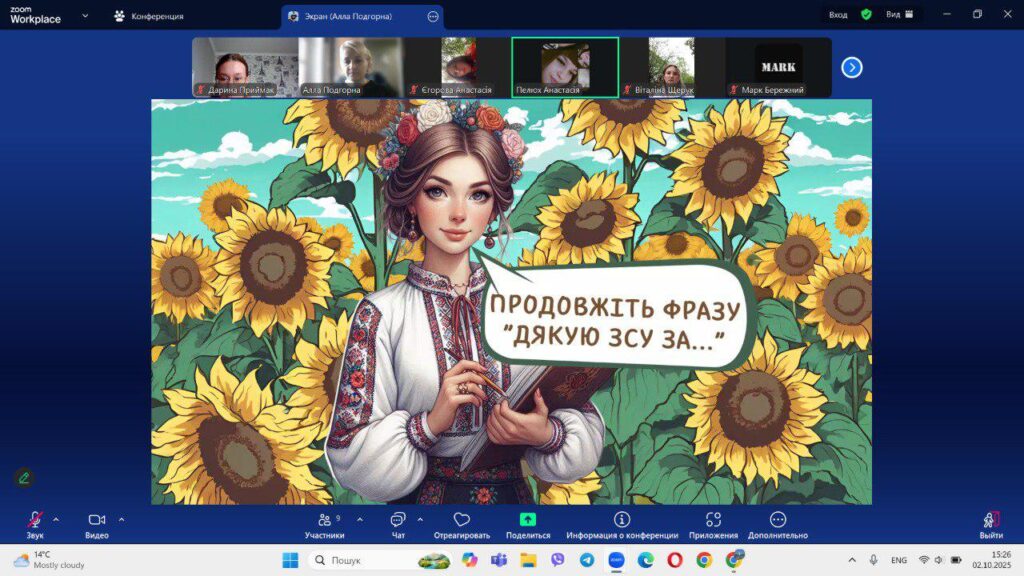Viewport: 1024px width, 576px height.
Task: Open the Участники participants panel
Action: click(324, 520)
